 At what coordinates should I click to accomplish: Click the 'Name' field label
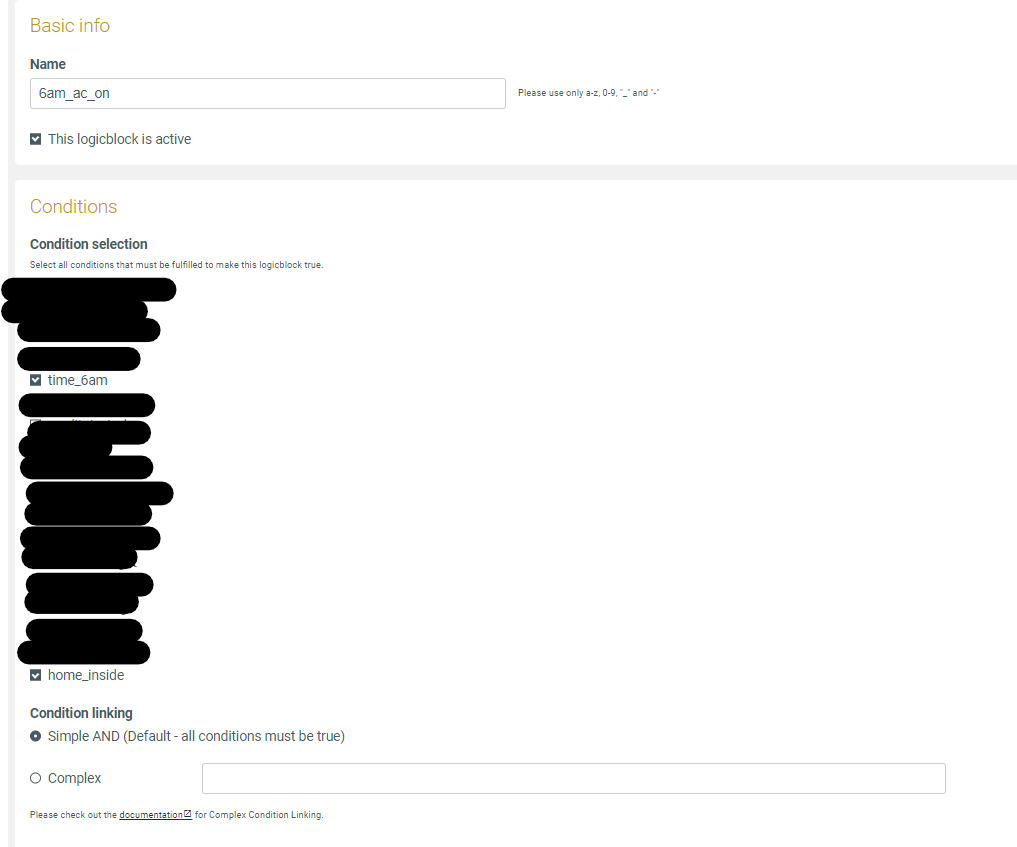47,64
